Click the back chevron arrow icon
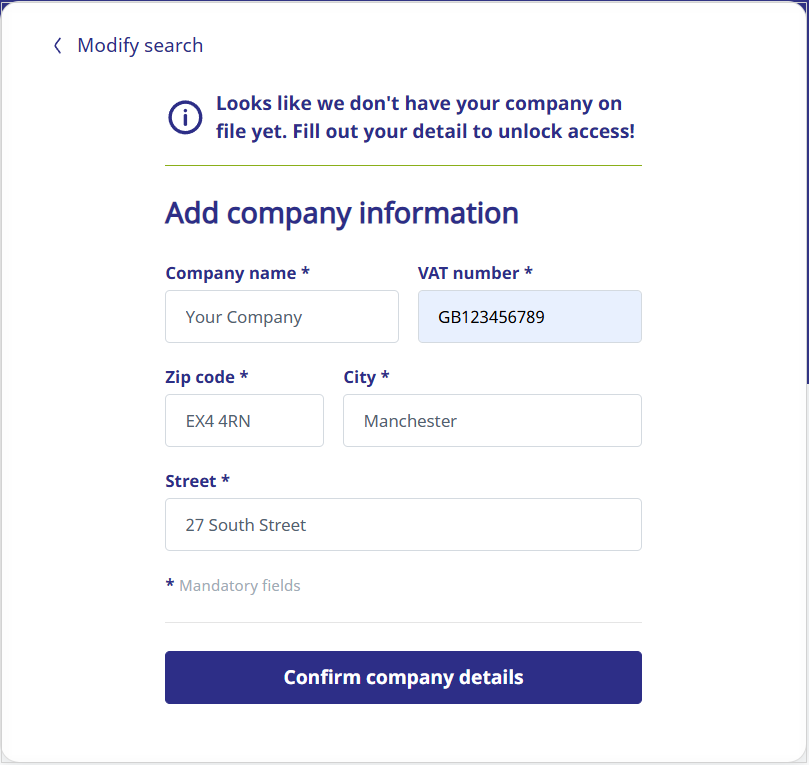The width and height of the screenshot is (809, 765). tap(58, 45)
